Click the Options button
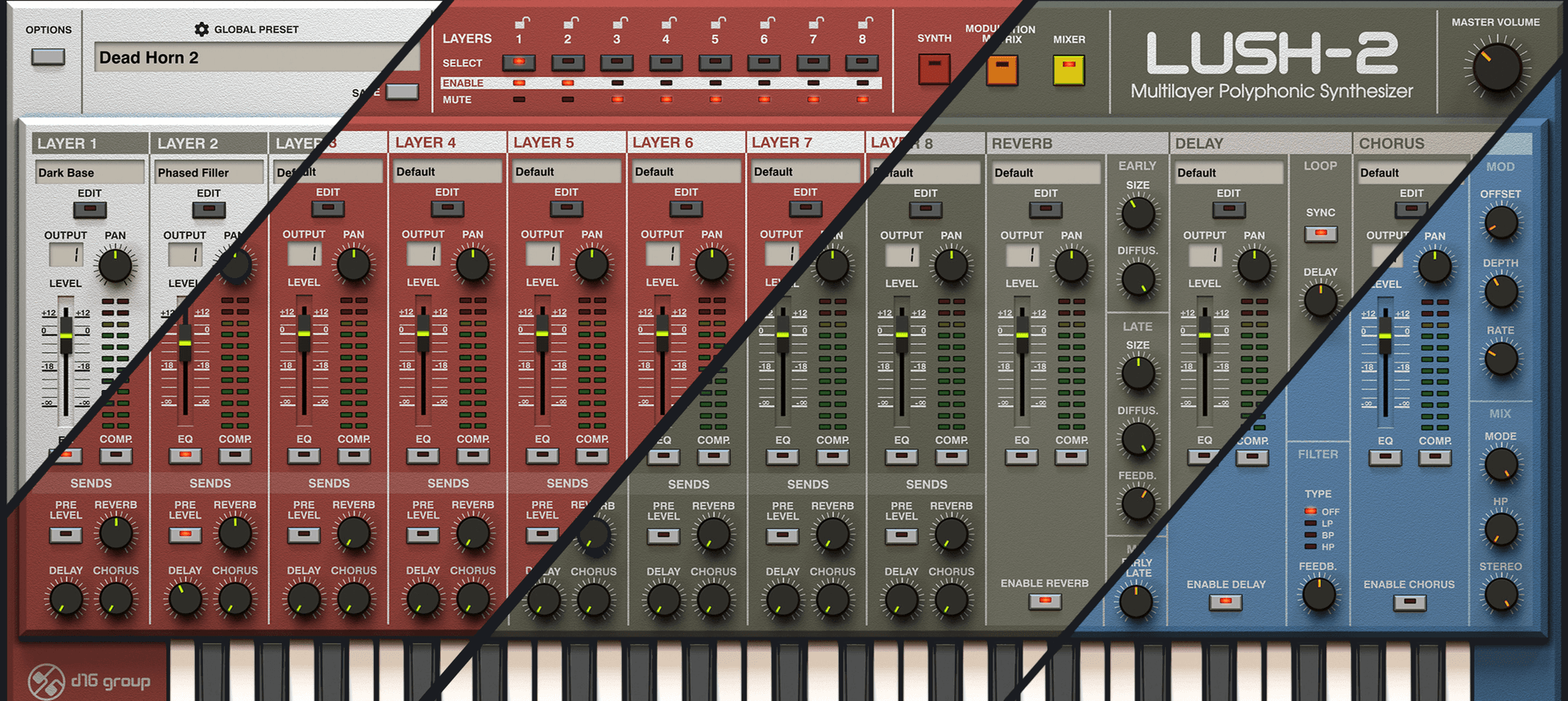1568x701 pixels. (48, 57)
